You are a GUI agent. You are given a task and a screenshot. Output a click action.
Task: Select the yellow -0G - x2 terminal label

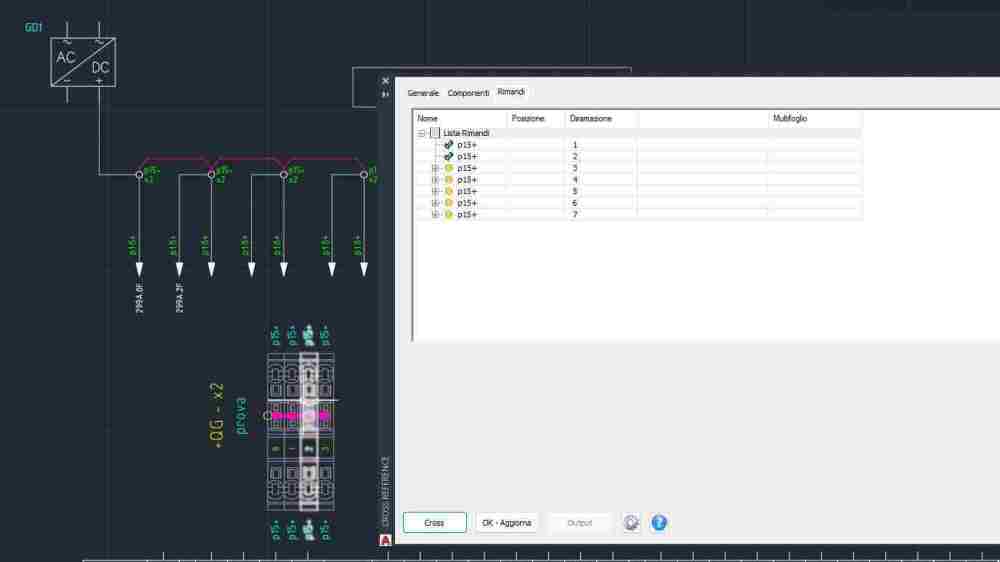(217, 415)
